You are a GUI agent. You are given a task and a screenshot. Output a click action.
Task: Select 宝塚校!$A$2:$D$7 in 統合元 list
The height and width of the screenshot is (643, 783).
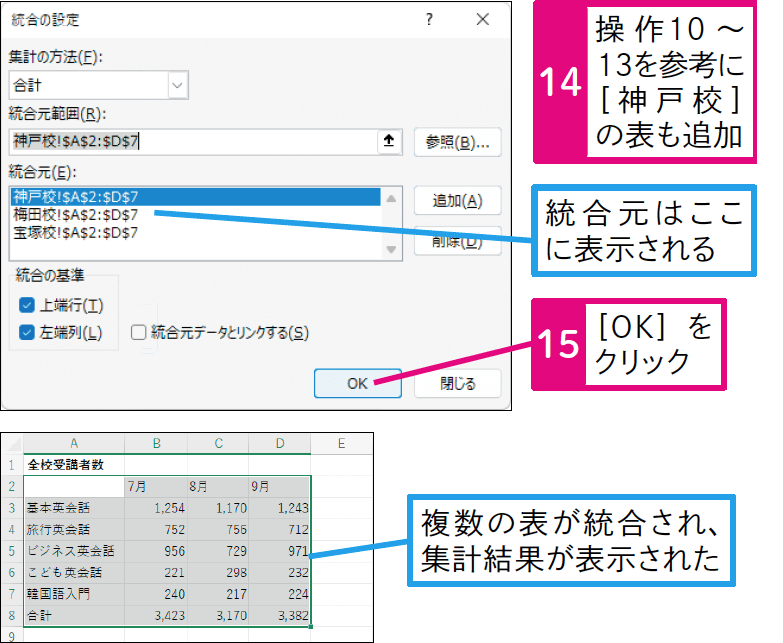tap(196, 233)
